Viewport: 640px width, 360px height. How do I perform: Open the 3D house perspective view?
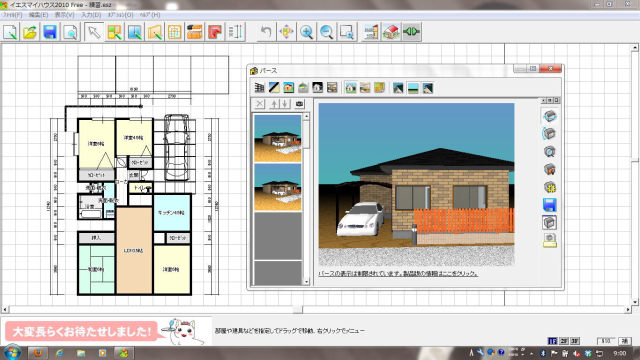click(391, 32)
